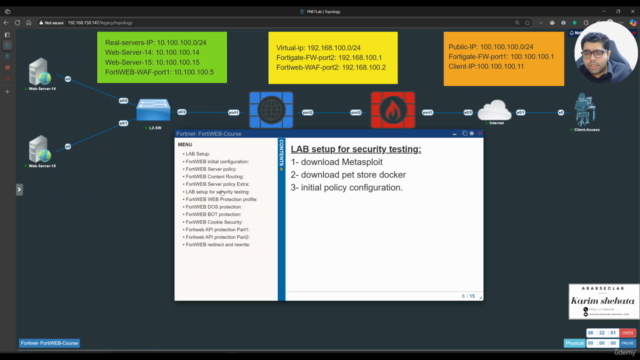
Task: Click the address bar zoom magnifier icon
Action: pyautogui.click(x=517, y=23)
